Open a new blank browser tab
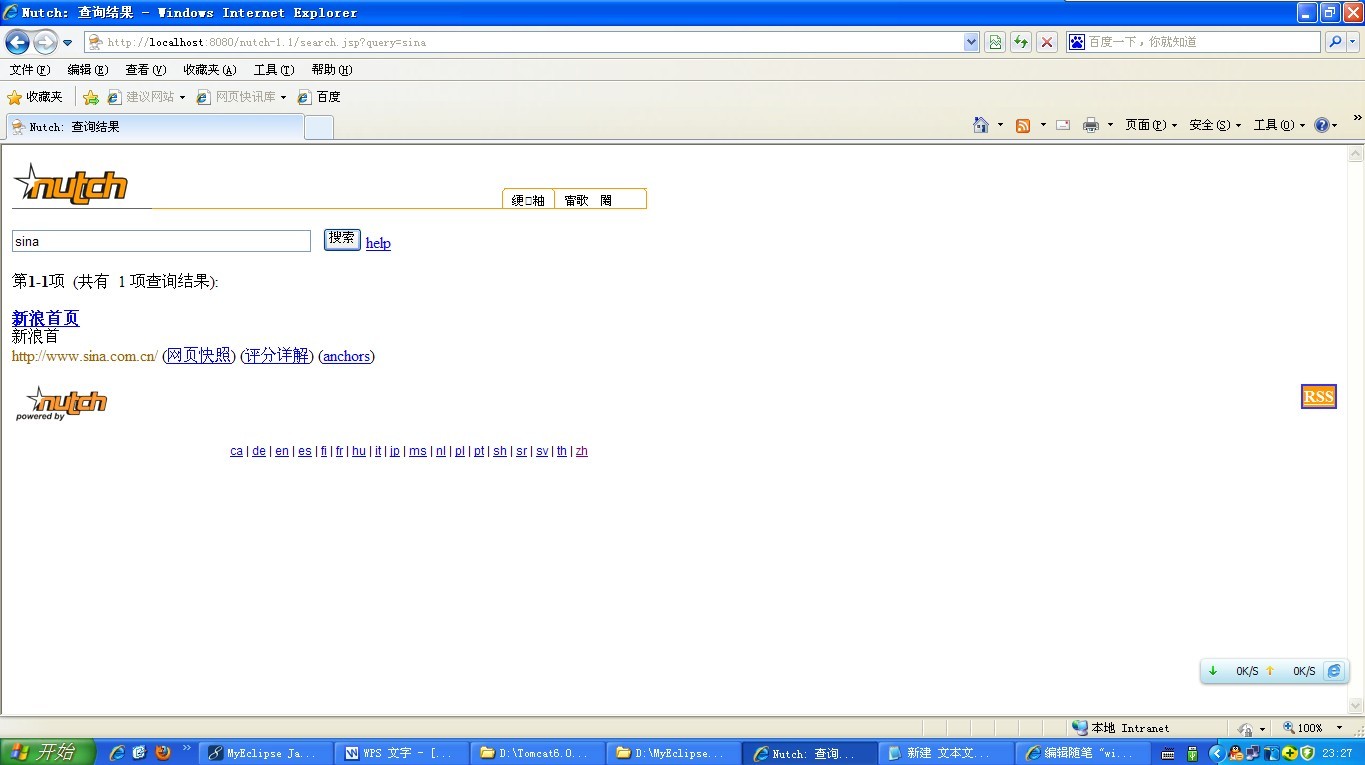This screenshot has width=1365, height=765. pyautogui.click(x=319, y=128)
